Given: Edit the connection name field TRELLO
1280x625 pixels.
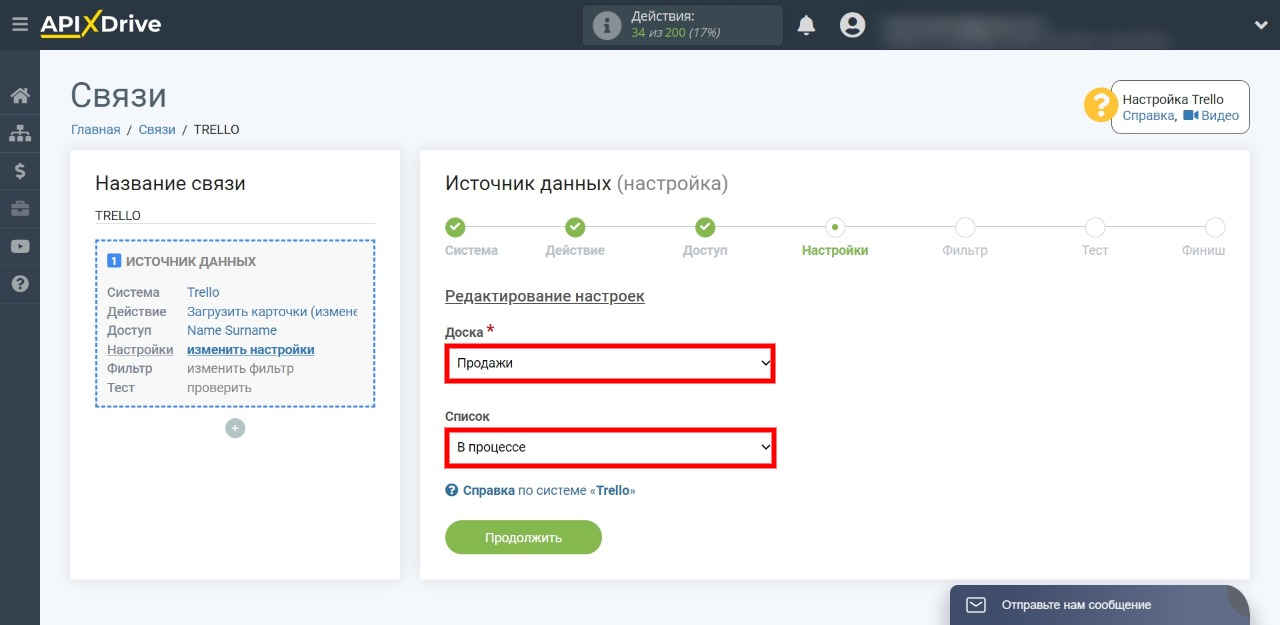Looking at the screenshot, I should pos(235,215).
